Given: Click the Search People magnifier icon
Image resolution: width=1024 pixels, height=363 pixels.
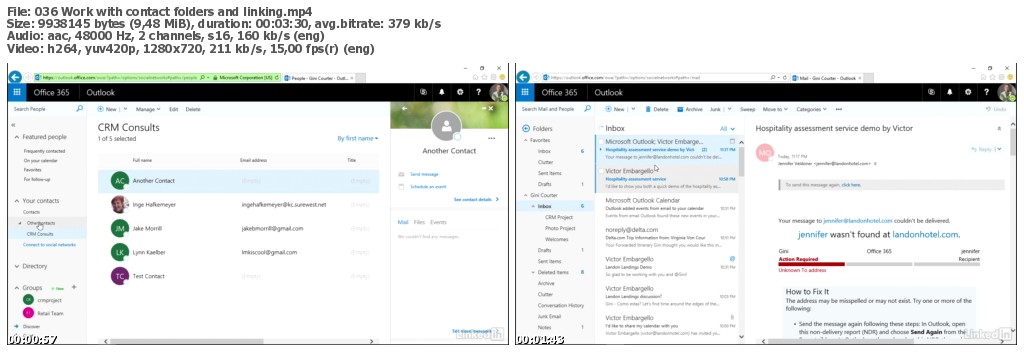Looking at the screenshot, I should 80,109.
